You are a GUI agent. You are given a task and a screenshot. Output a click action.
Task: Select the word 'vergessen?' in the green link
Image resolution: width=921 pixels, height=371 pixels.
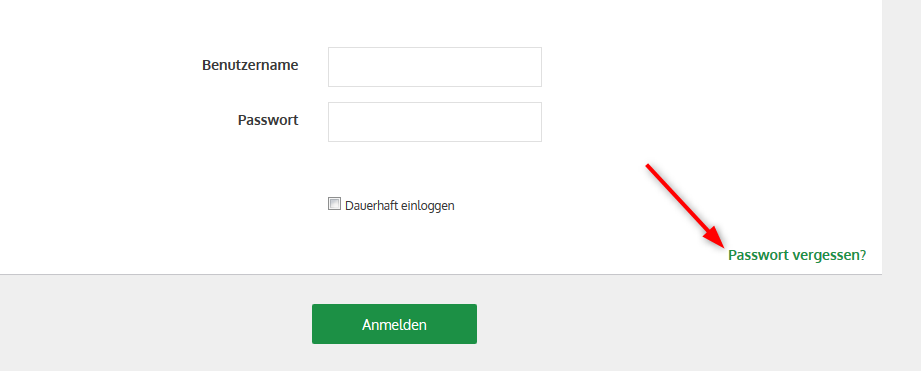(x=829, y=255)
